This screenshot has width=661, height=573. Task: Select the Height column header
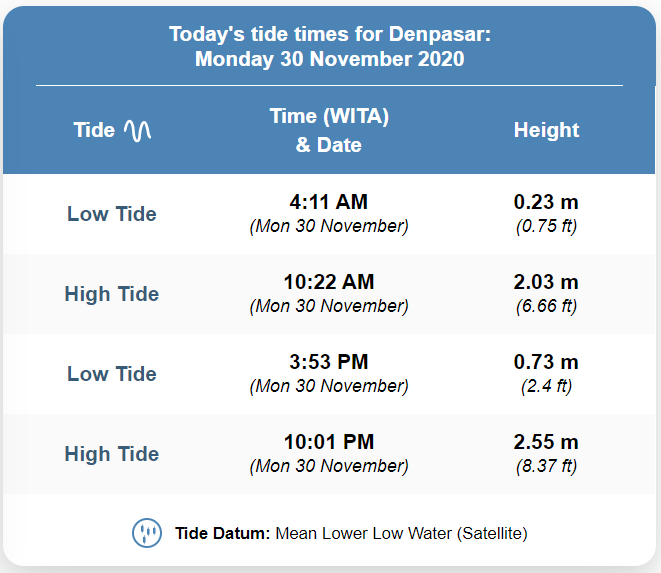546,130
